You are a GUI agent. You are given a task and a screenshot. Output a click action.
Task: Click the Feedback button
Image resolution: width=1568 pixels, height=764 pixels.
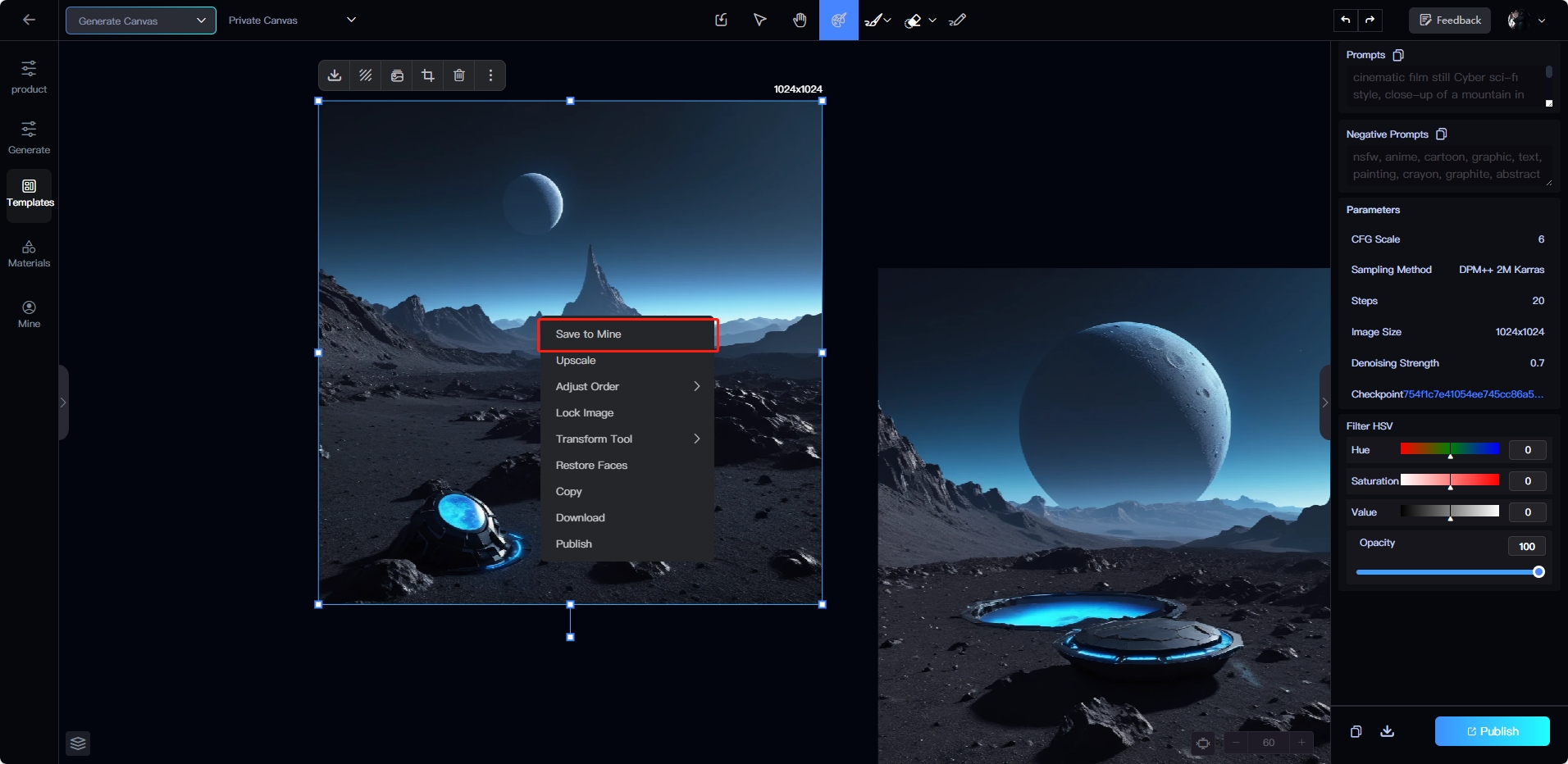pos(1449,20)
